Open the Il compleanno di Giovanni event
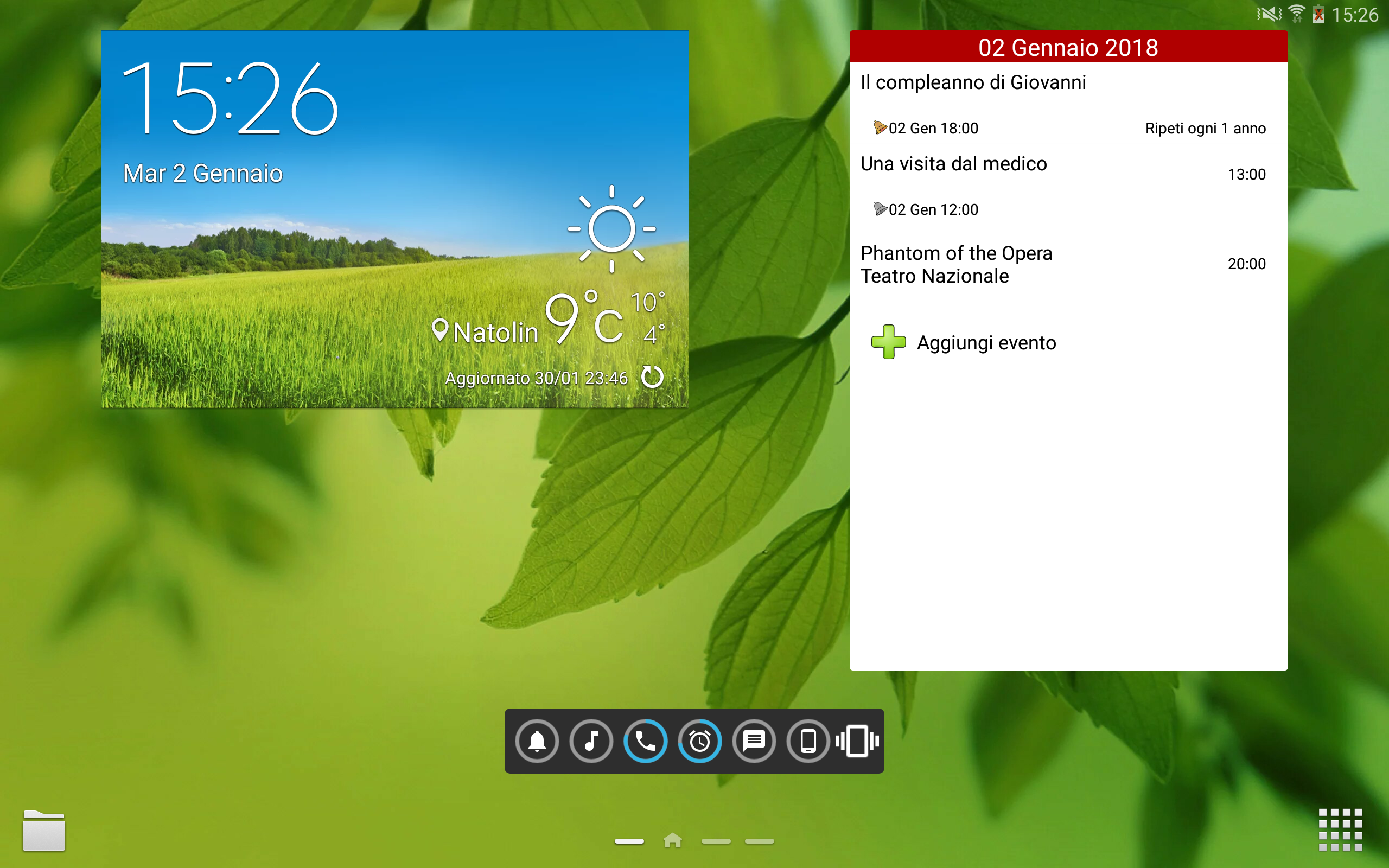The image size is (1389, 868). (x=1068, y=105)
